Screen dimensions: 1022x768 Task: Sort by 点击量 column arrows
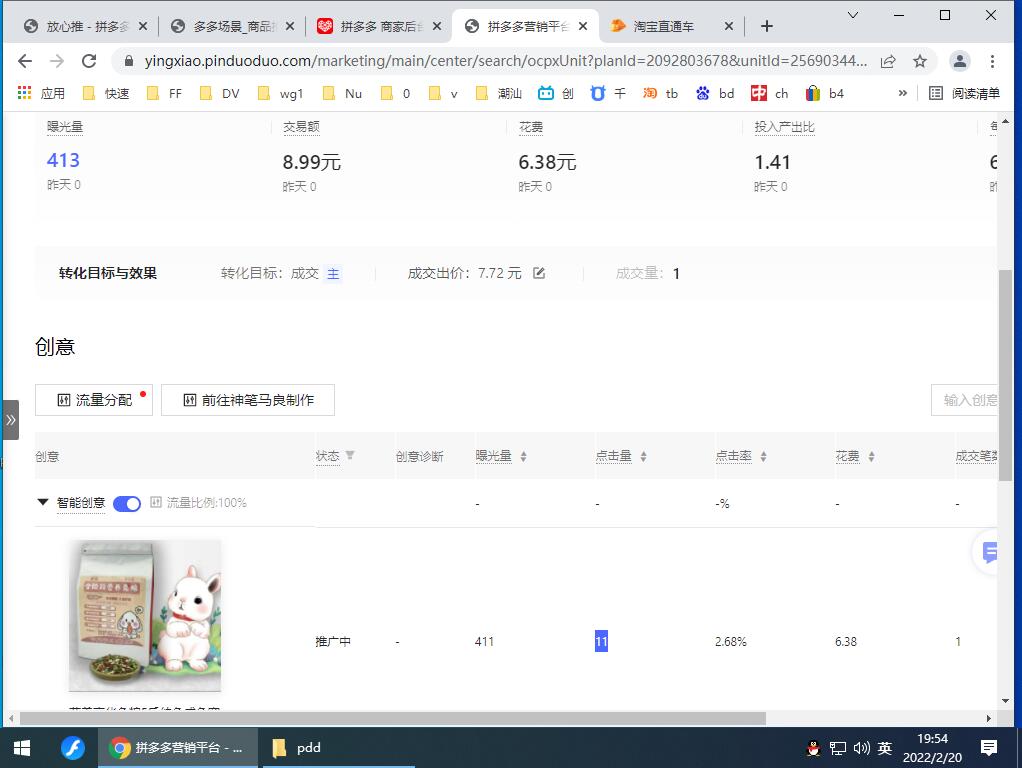click(643, 456)
